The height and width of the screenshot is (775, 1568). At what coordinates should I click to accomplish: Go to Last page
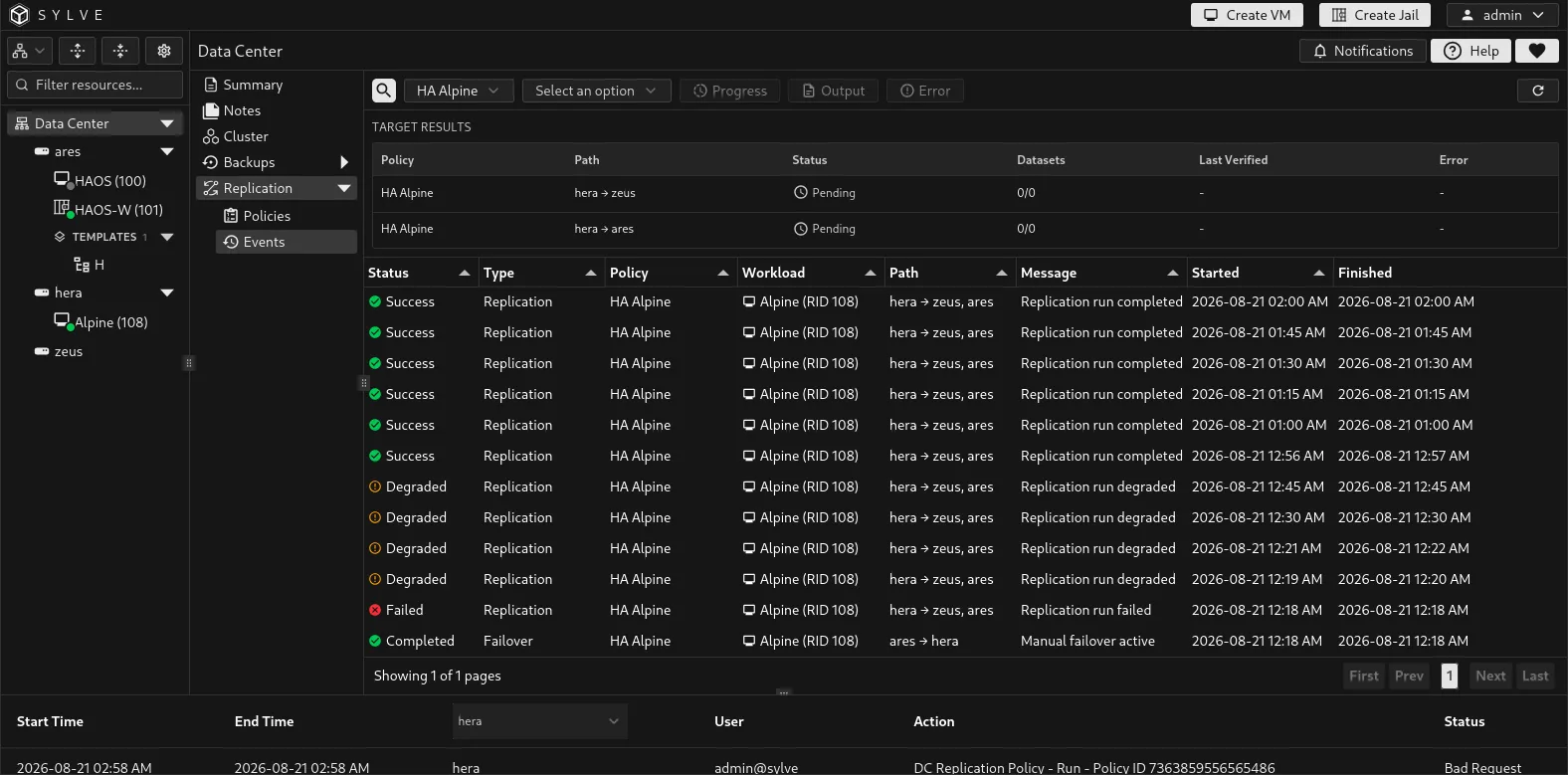click(1535, 676)
